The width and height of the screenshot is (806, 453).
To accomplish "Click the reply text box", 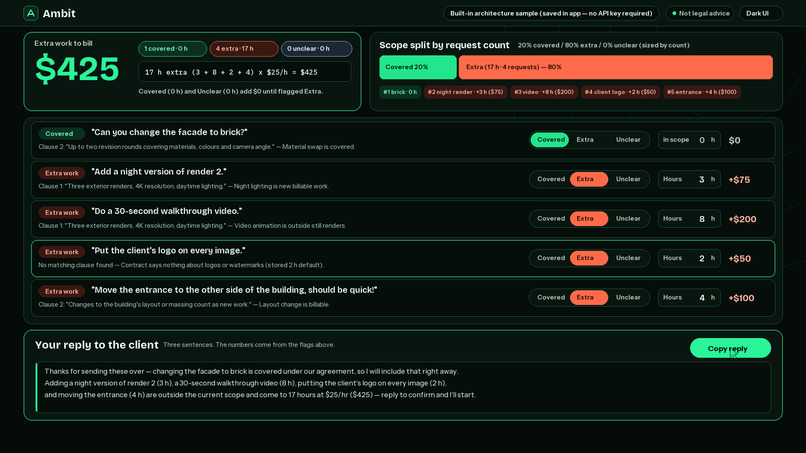I will (403, 387).
